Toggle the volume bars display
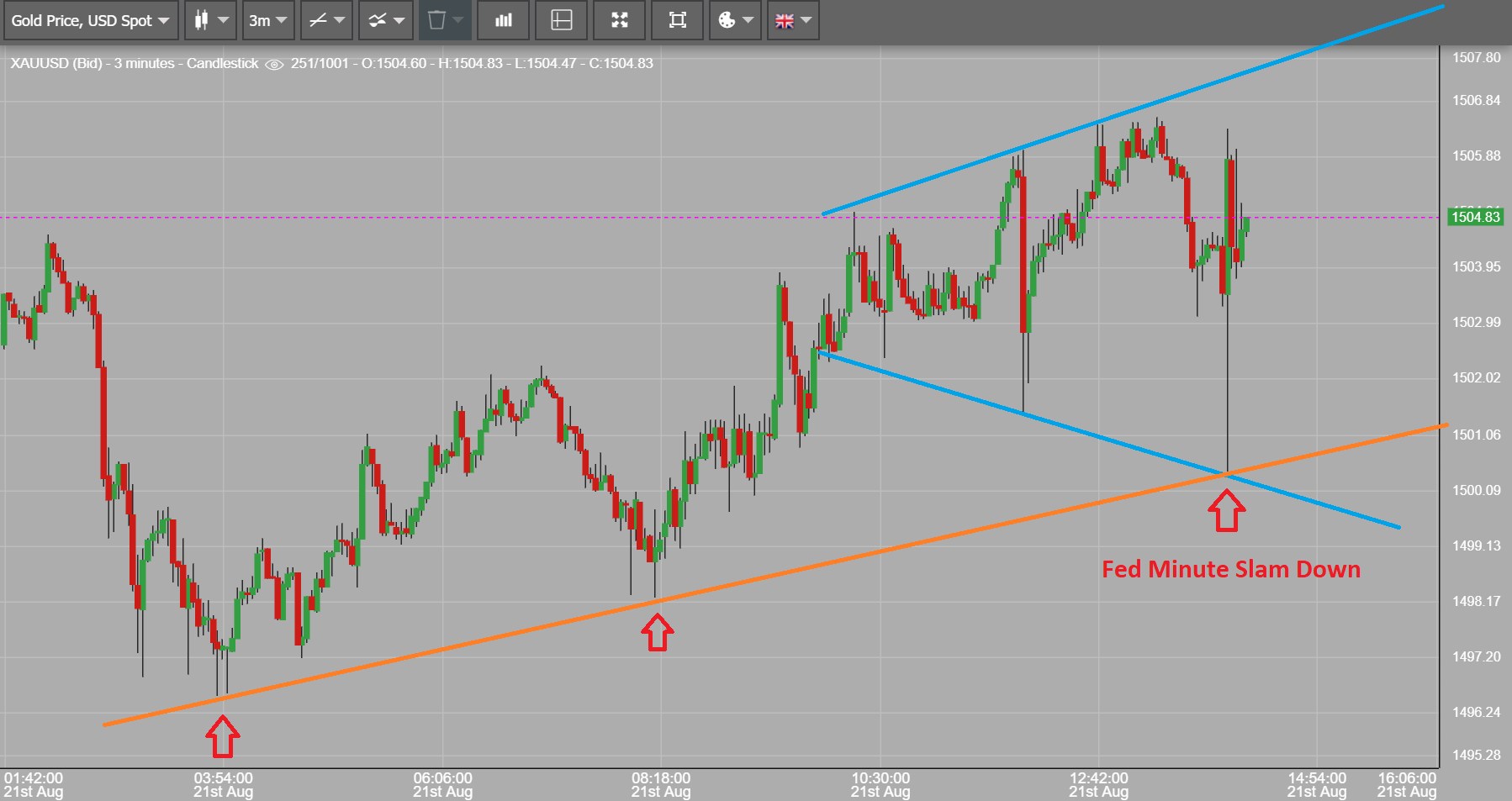1512x801 pixels. click(503, 20)
